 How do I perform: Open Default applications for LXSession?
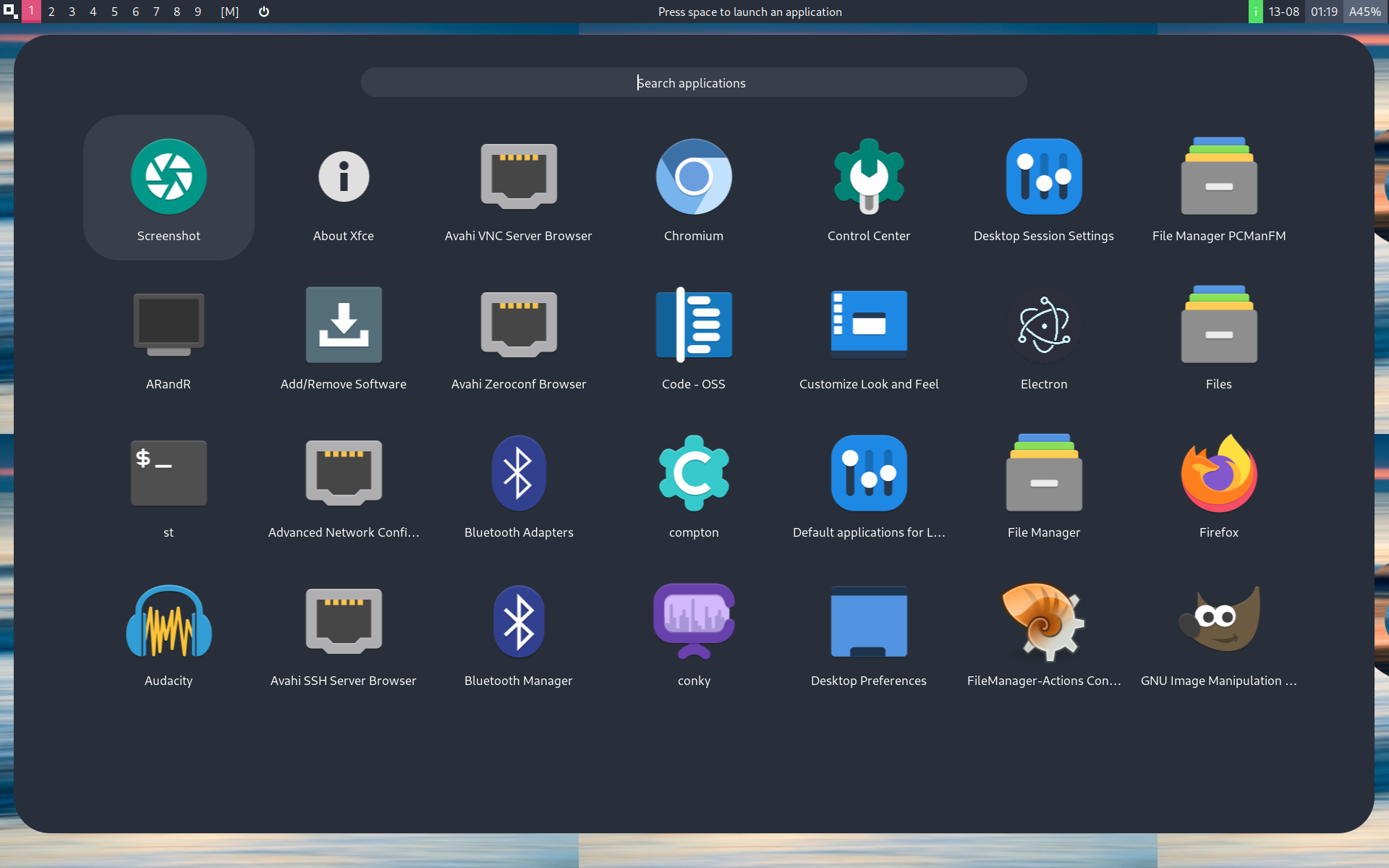pos(869,485)
